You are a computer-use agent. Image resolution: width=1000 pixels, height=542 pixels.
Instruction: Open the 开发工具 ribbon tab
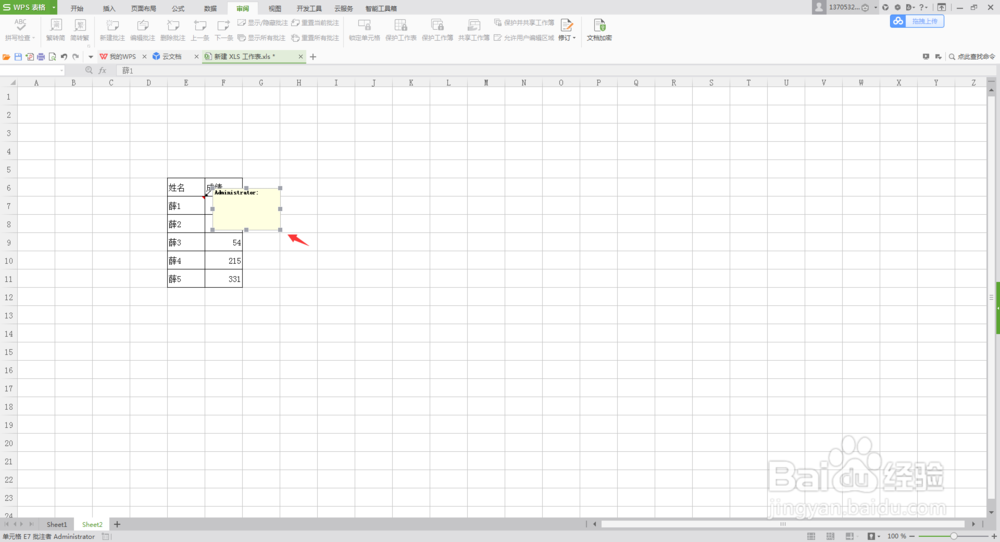pyautogui.click(x=309, y=8)
